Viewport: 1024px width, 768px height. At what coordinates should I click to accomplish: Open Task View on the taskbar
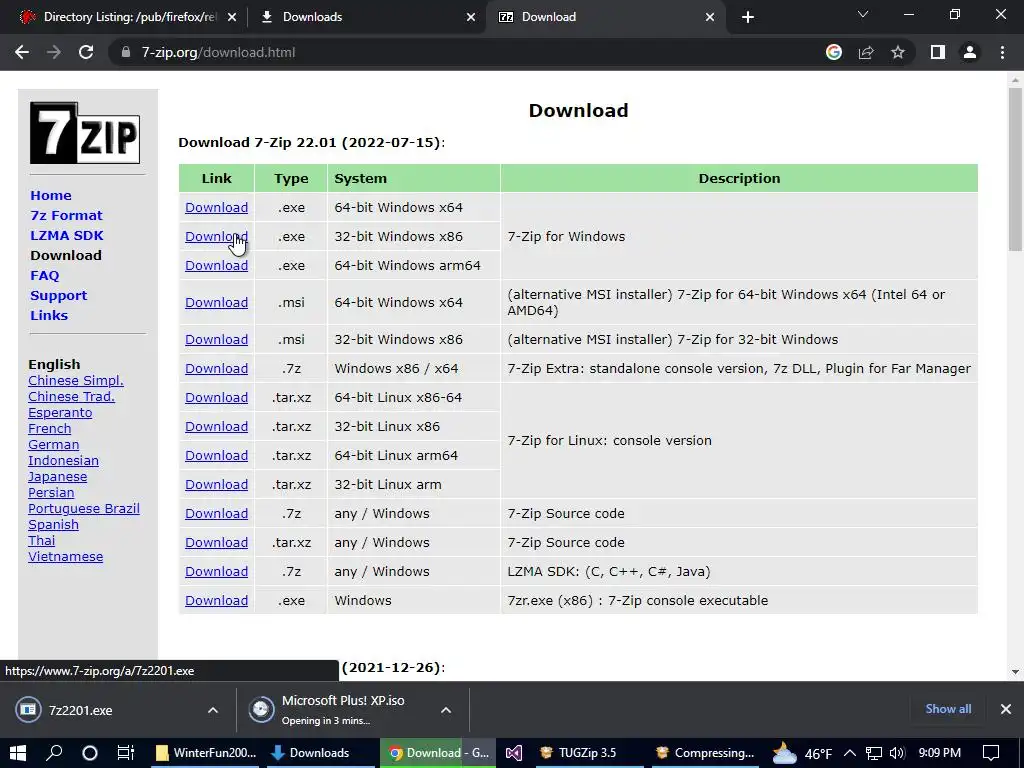pyautogui.click(x=125, y=753)
